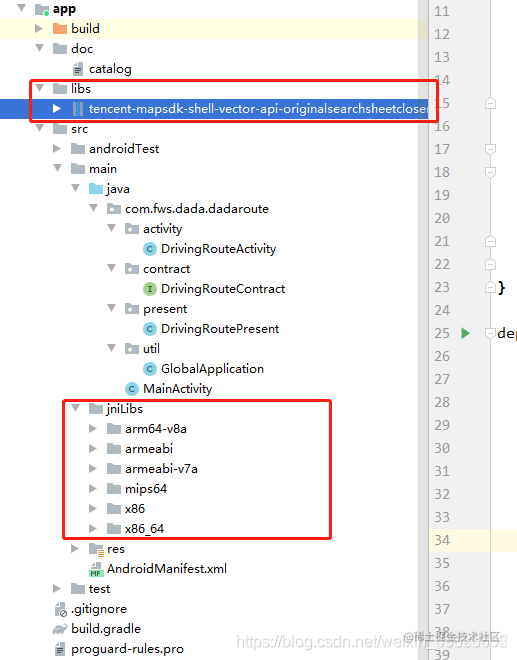The height and width of the screenshot is (660, 517).
Task: Toggle the code fold marker on line 17
Action: (x=490, y=149)
